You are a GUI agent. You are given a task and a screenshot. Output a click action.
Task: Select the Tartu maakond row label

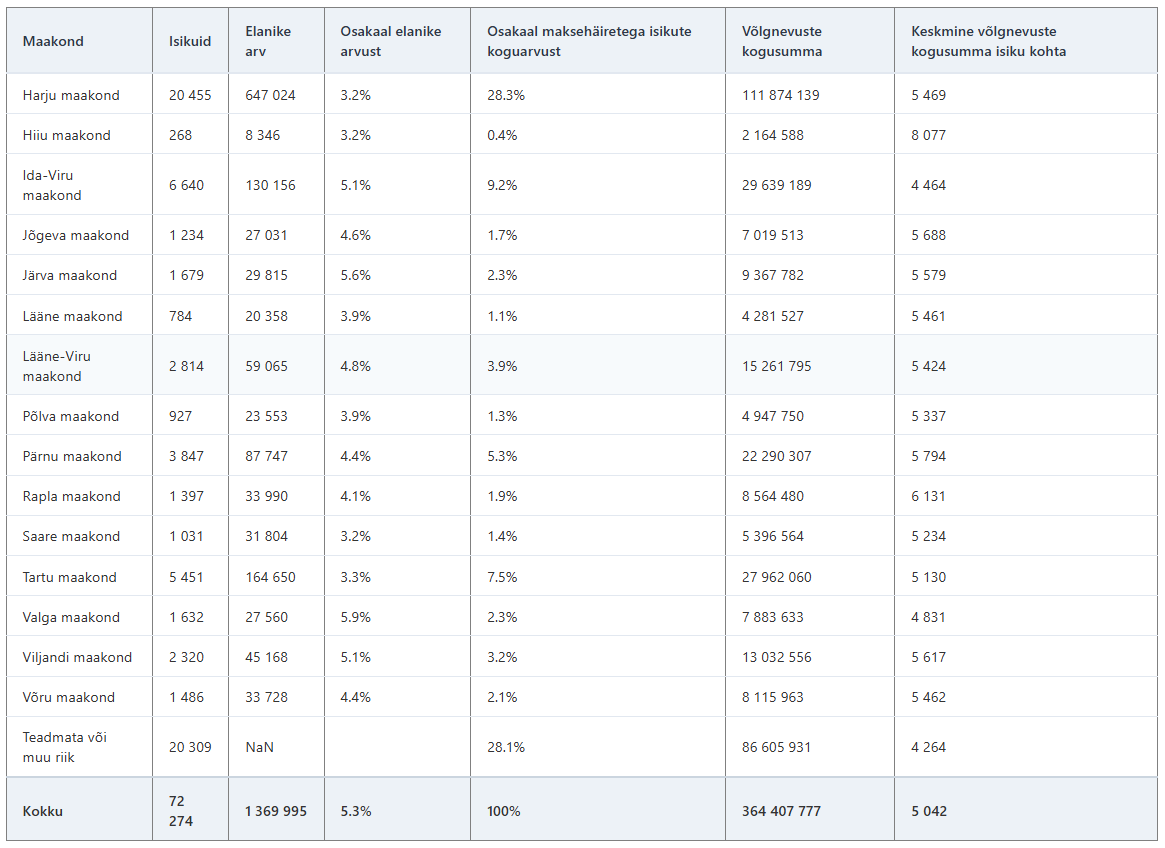tap(70, 577)
